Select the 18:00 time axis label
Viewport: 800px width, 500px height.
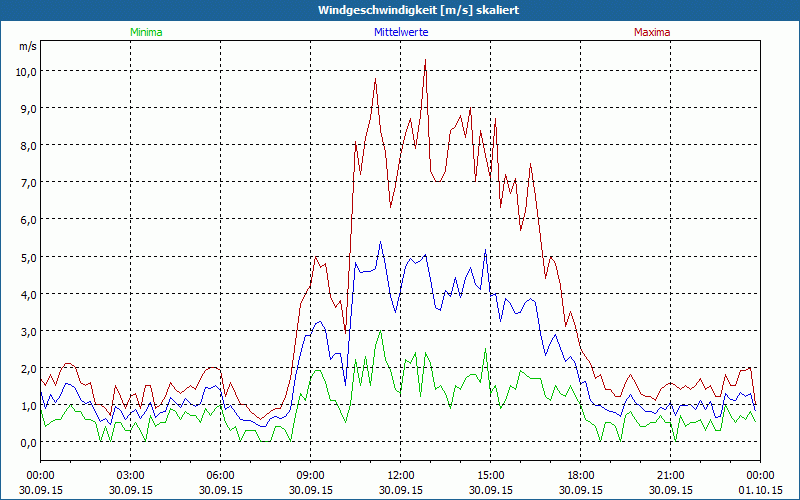pos(581,475)
